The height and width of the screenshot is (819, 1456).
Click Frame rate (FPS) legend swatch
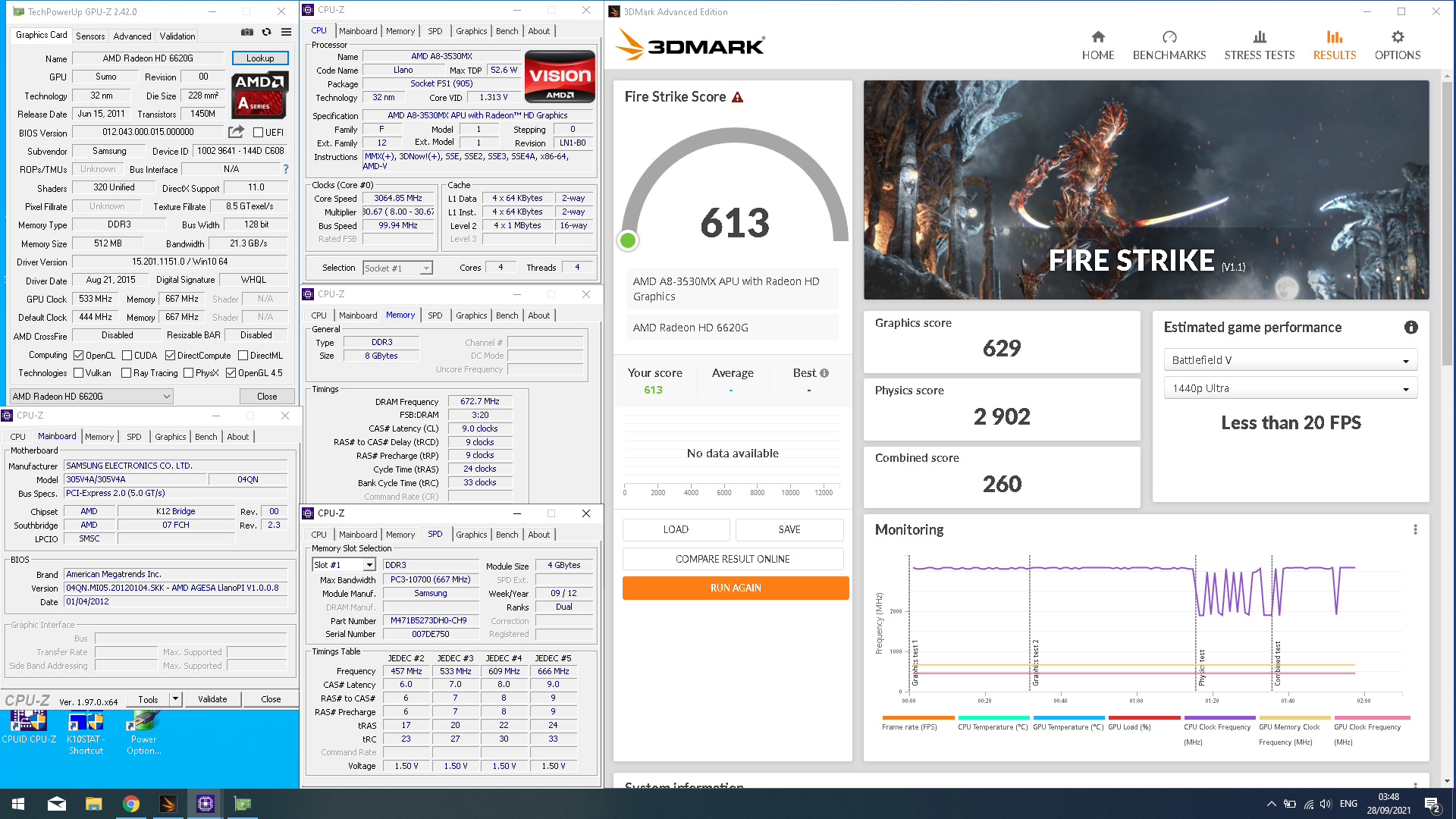918,717
